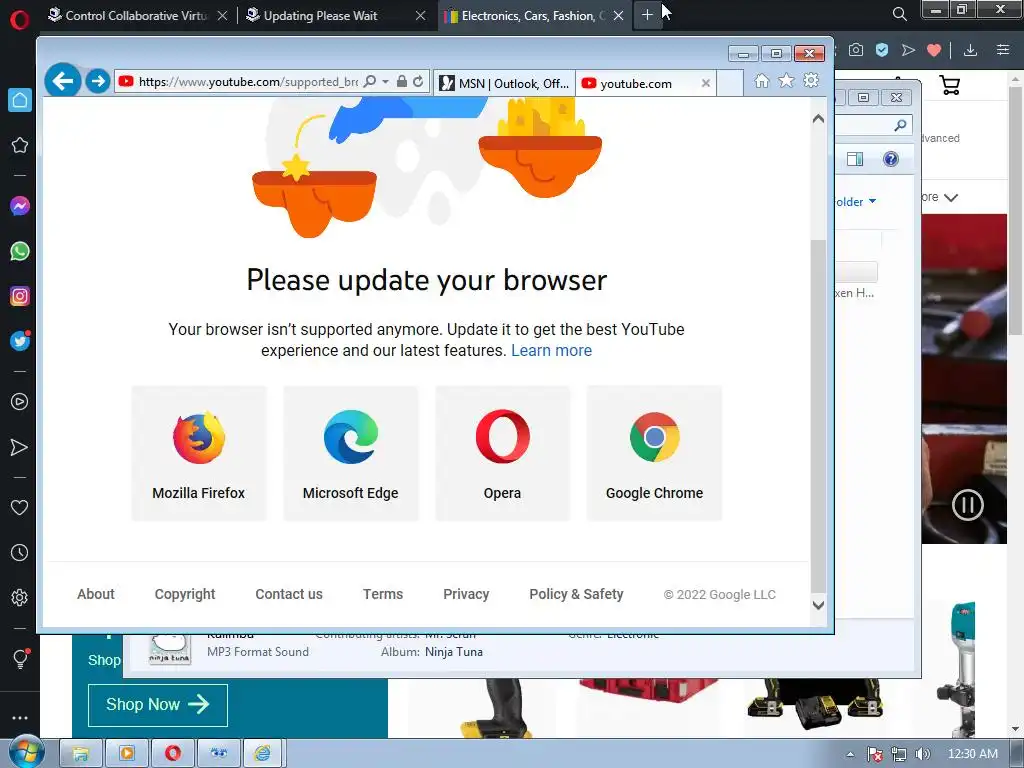Open the Terms footer link

tap(383, 594)
